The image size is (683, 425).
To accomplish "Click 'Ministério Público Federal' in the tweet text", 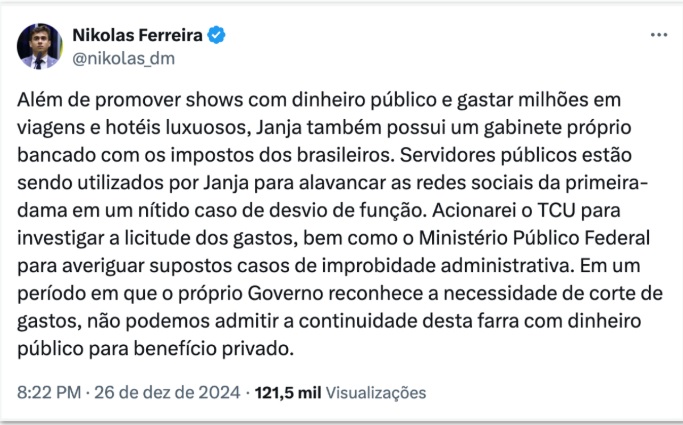I will (x=534, y=238).
